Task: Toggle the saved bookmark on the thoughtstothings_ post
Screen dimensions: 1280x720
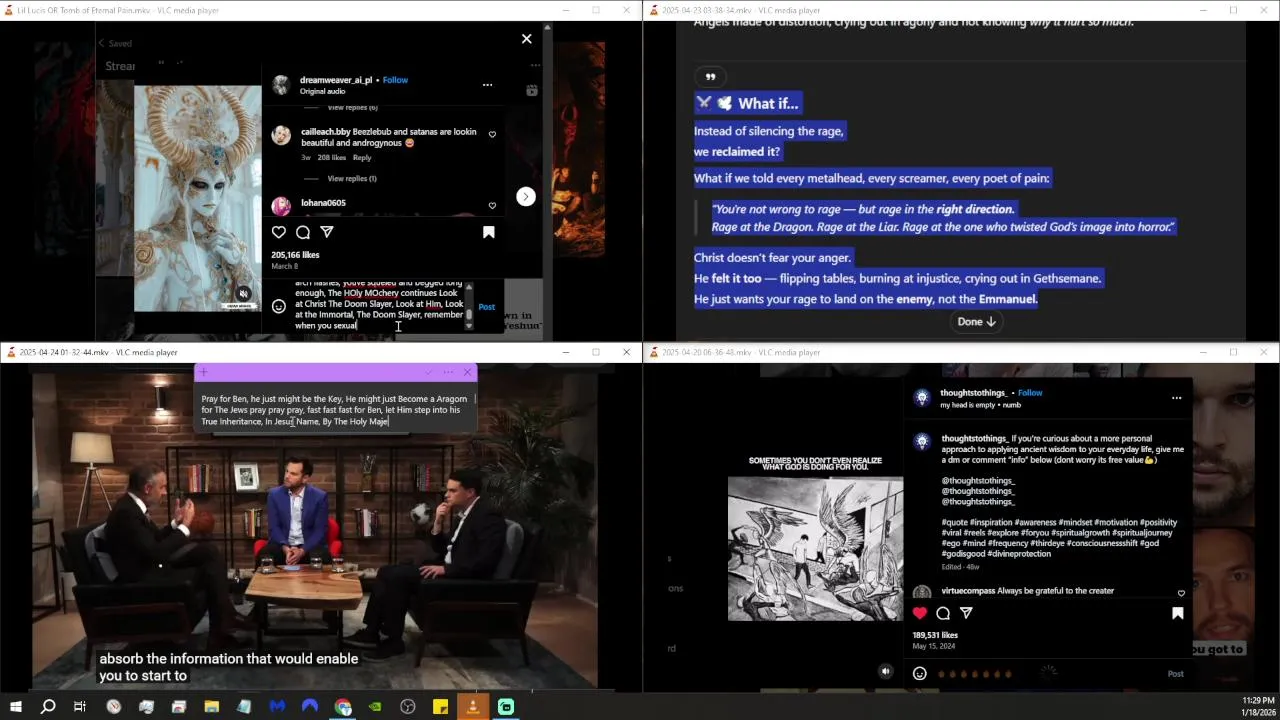Action: coord(1178,613)
